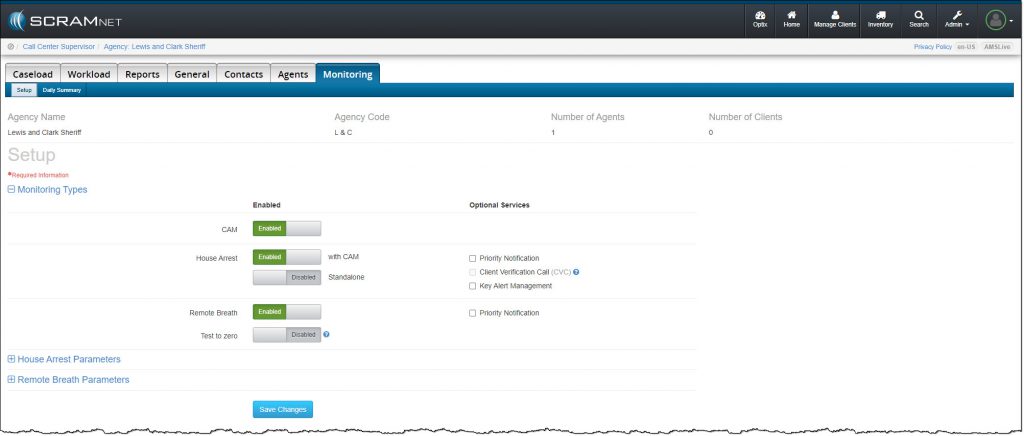Toggle the Remote Breath enabled switch
Viewport: 1024px width, 436px height.
[x=287, y=312]
